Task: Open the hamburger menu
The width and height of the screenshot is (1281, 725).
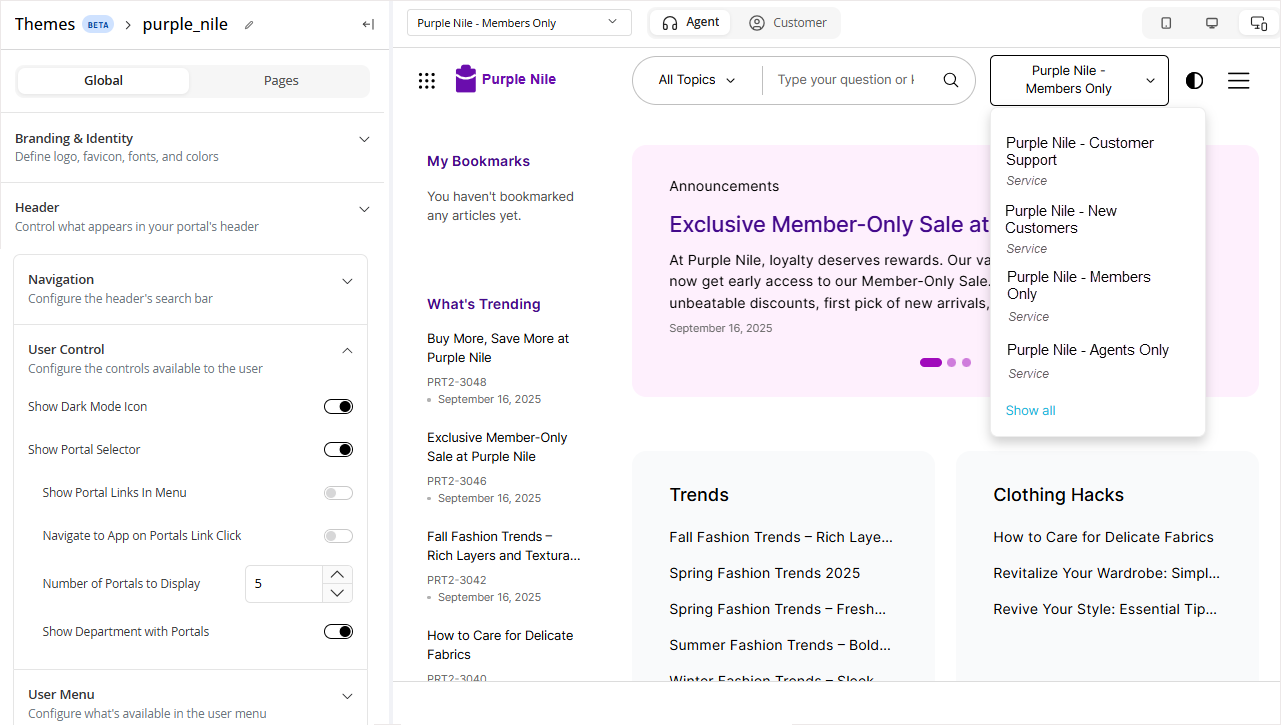Action: click(1238, 81)
